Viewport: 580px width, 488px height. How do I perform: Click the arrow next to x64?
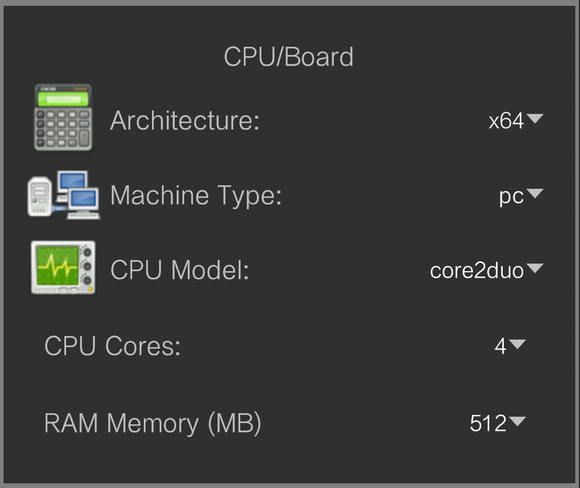pos(535,118)
